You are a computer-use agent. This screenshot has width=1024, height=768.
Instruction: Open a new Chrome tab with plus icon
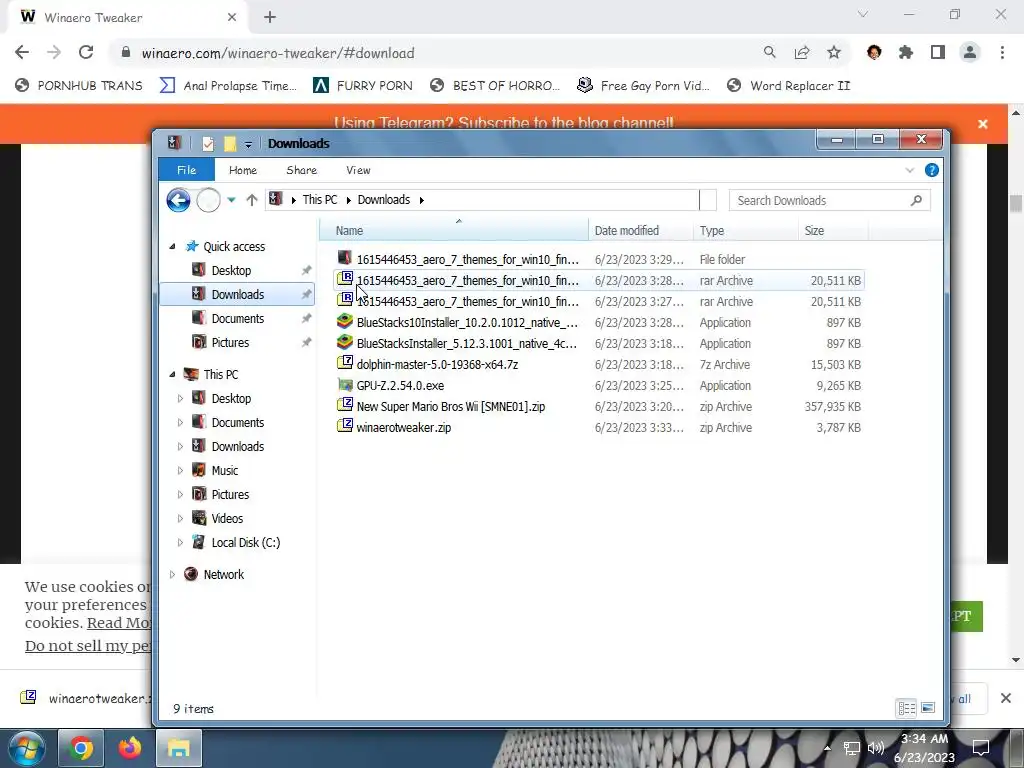coord(270,18)
